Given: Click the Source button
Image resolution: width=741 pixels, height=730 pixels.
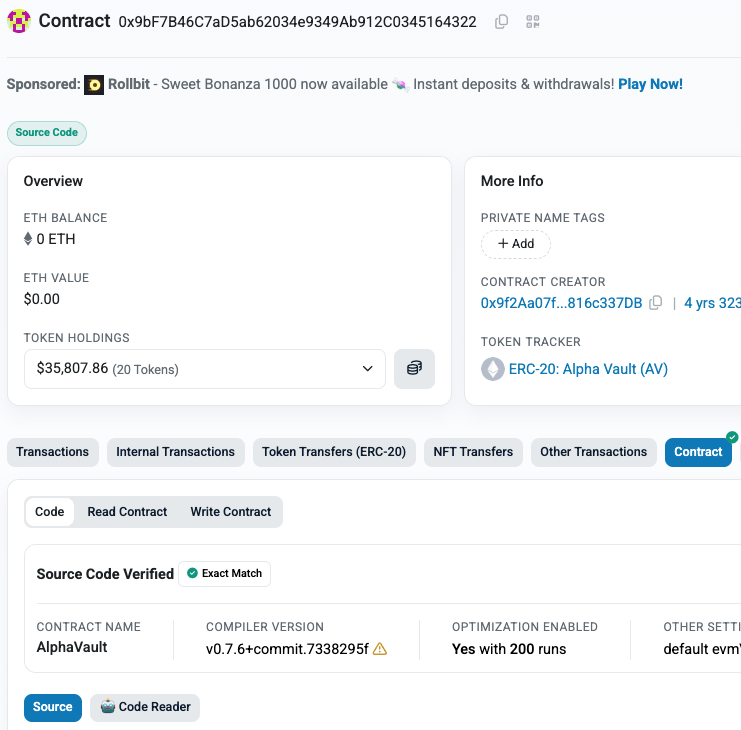Looking at the screenshot, I should (52, 707).
